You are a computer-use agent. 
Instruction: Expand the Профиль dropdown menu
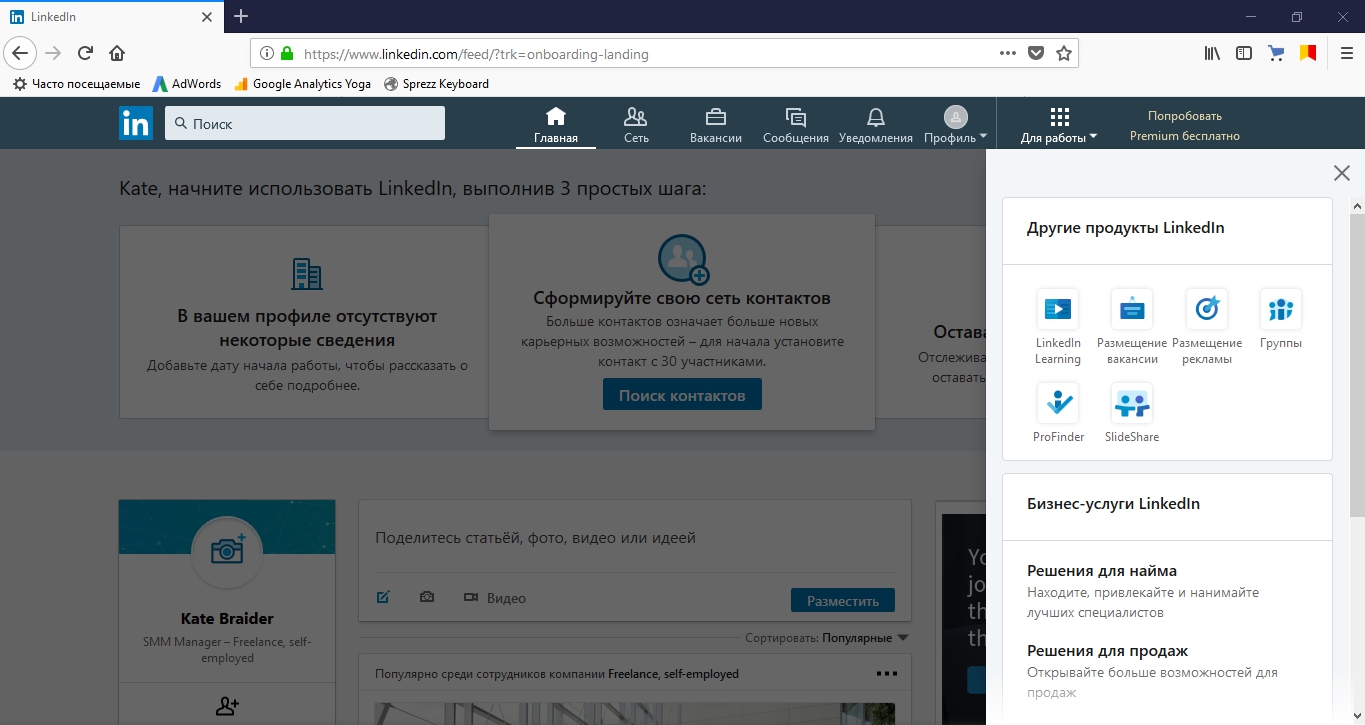(x=956, y=125)
